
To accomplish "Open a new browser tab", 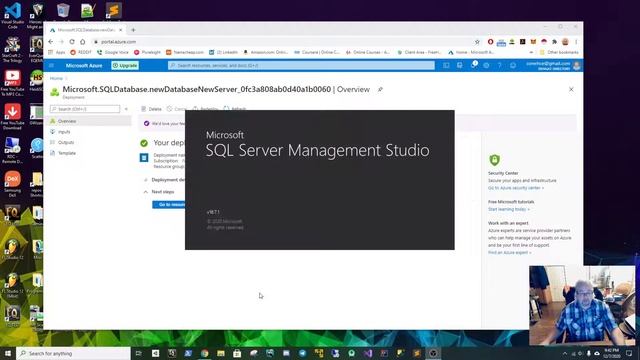I will point(133,30).
